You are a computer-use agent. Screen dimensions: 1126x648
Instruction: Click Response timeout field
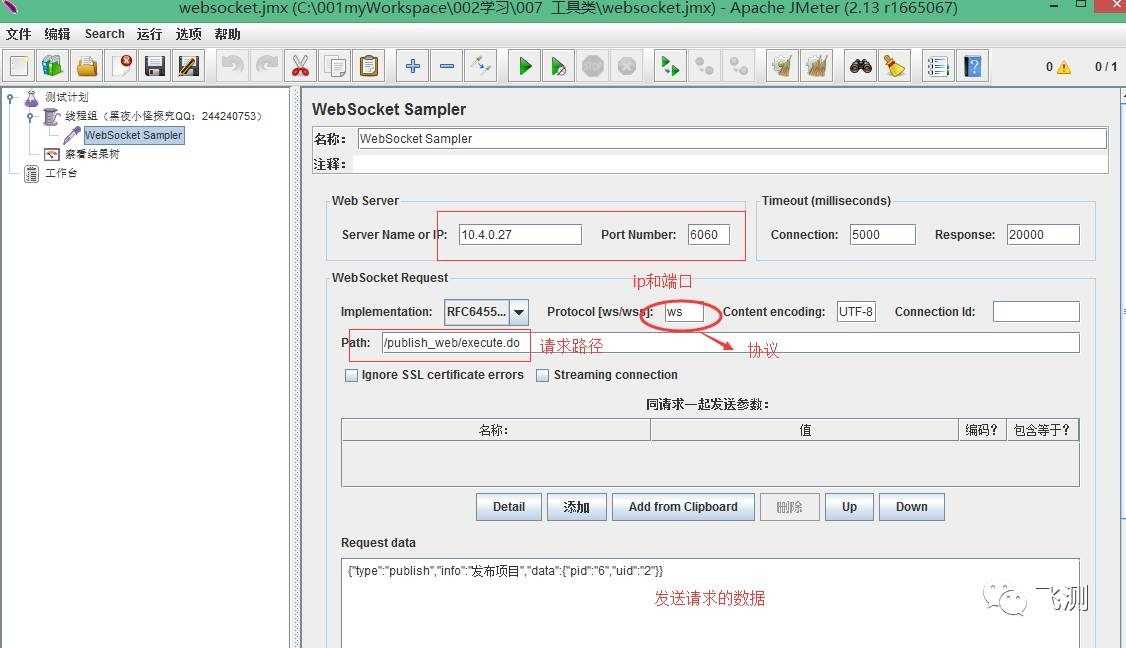pyautogui.click(x=1043, y=235)
